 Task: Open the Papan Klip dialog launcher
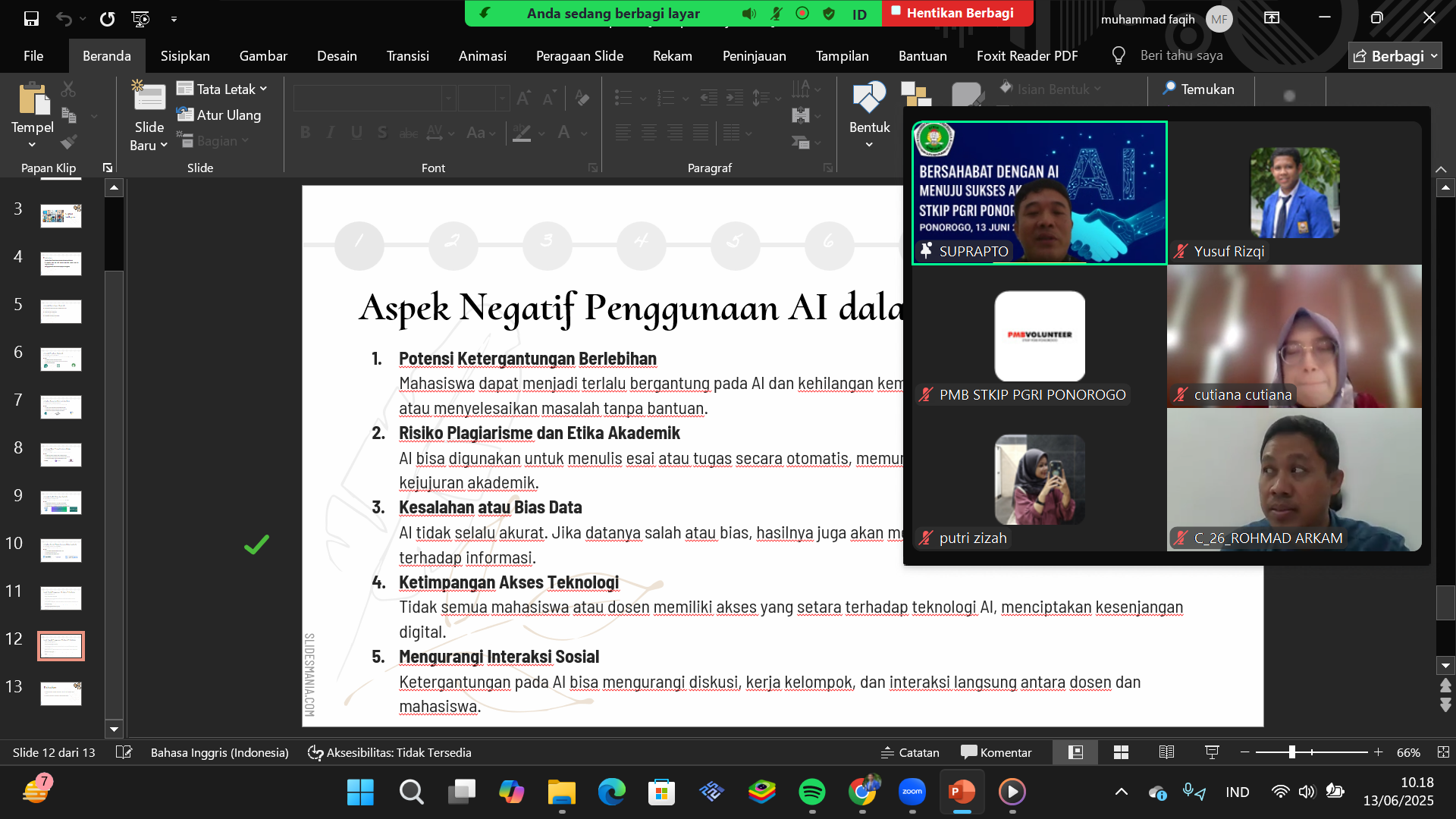107,168
